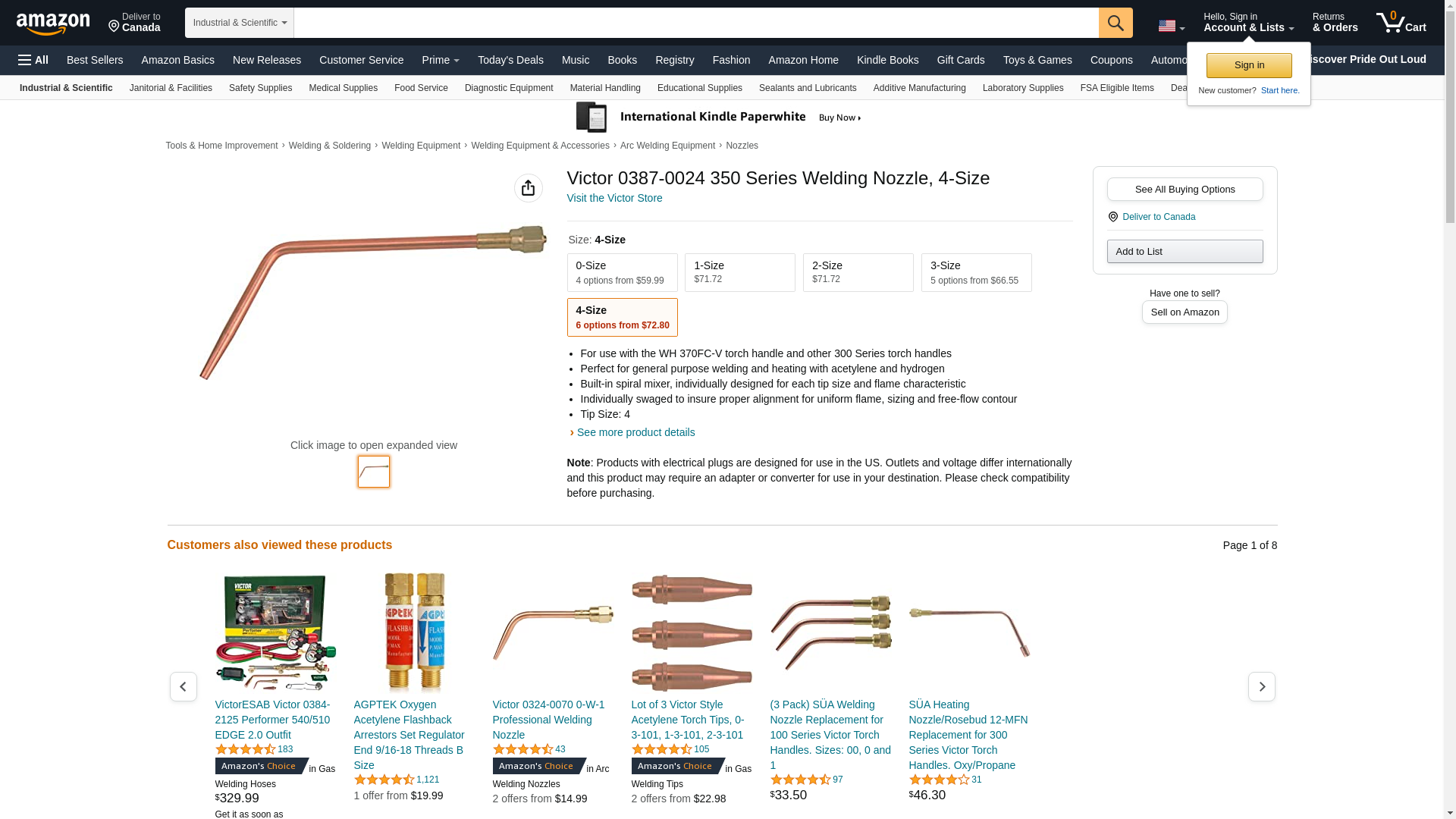Open the shopping cart
1456x819 pixels.
1401,23
